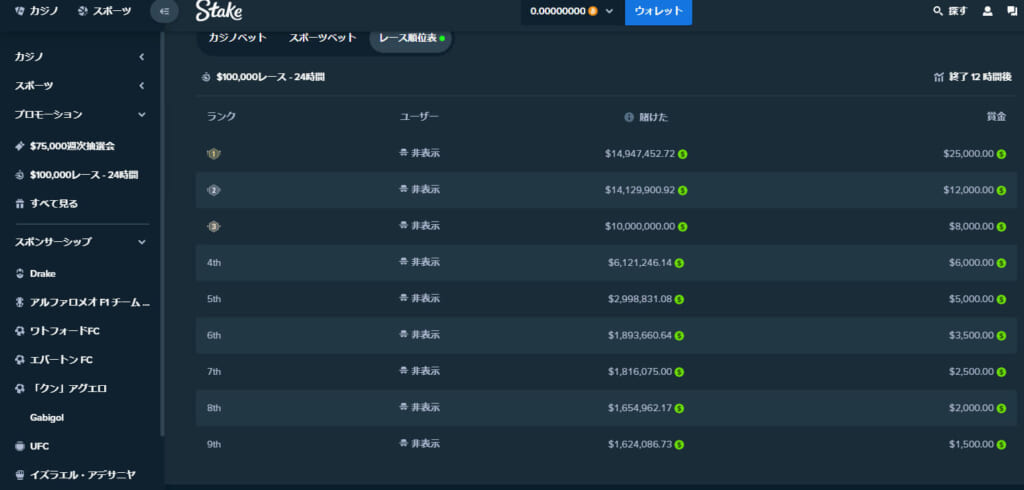The image size is (1024, 490).
Task: Click the info icon next to 賭けた
Action: pos(629,117)
